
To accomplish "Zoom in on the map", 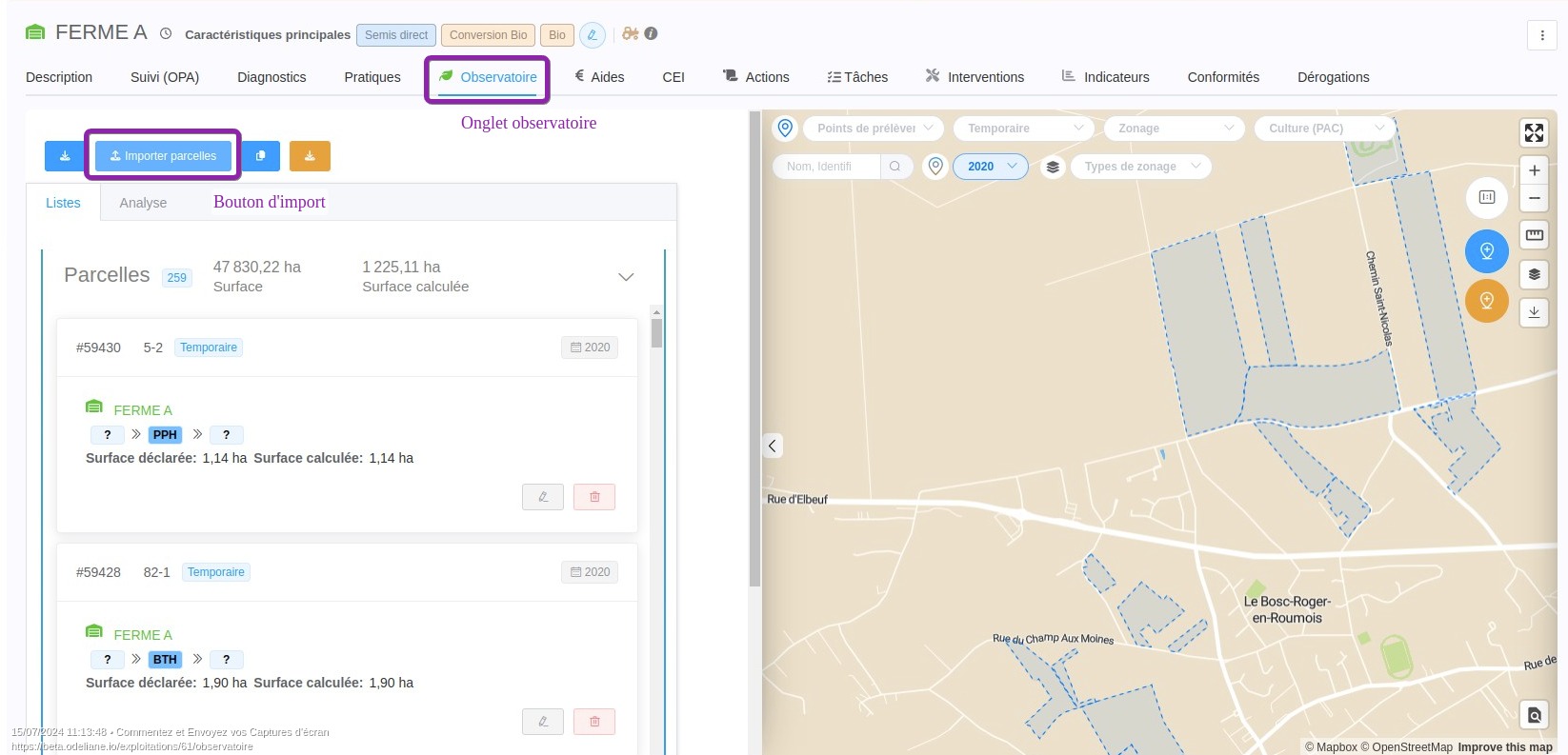I will [1534, 170].
